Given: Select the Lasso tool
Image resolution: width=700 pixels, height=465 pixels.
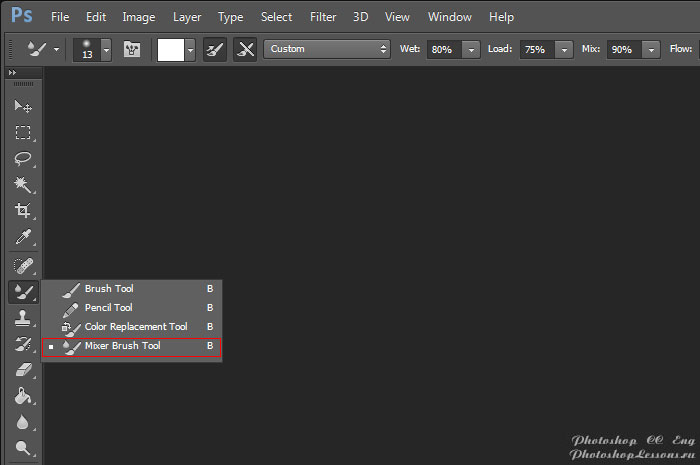Looking at the screenshot, I should [23, 158].
